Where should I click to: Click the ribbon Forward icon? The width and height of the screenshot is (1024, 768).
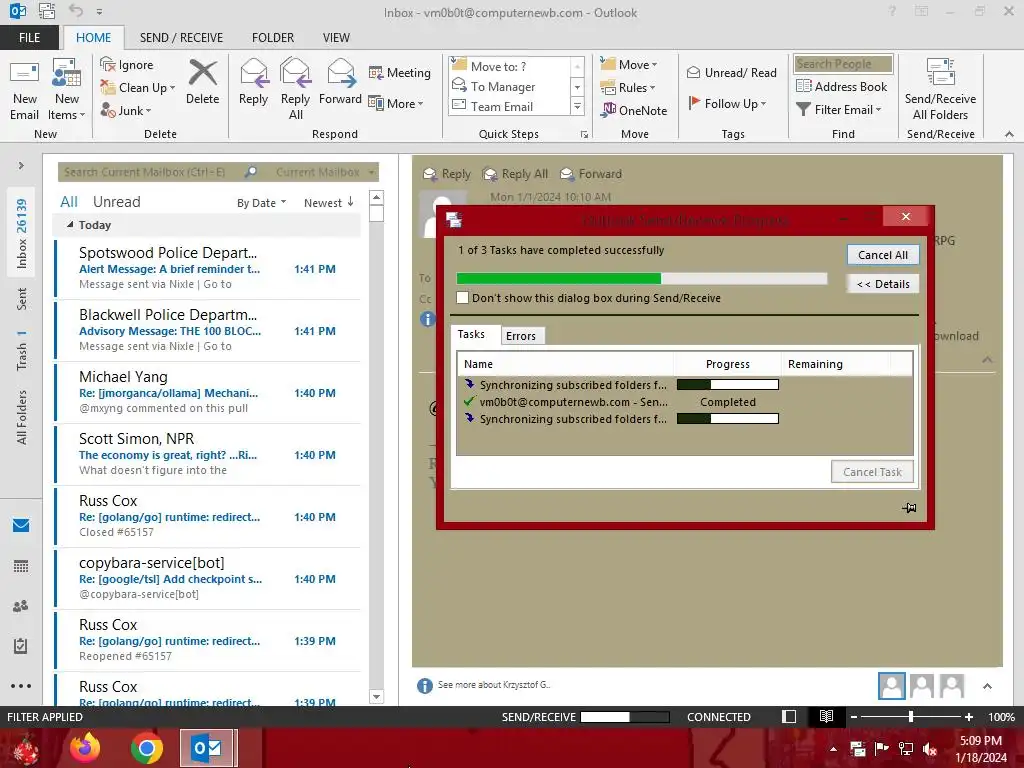(340, 82)
